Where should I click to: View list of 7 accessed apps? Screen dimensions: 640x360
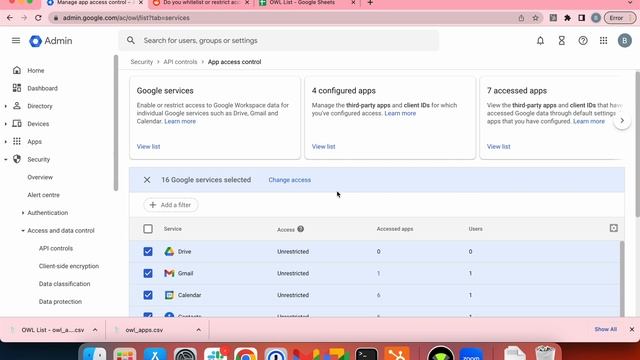pos(498,147)
